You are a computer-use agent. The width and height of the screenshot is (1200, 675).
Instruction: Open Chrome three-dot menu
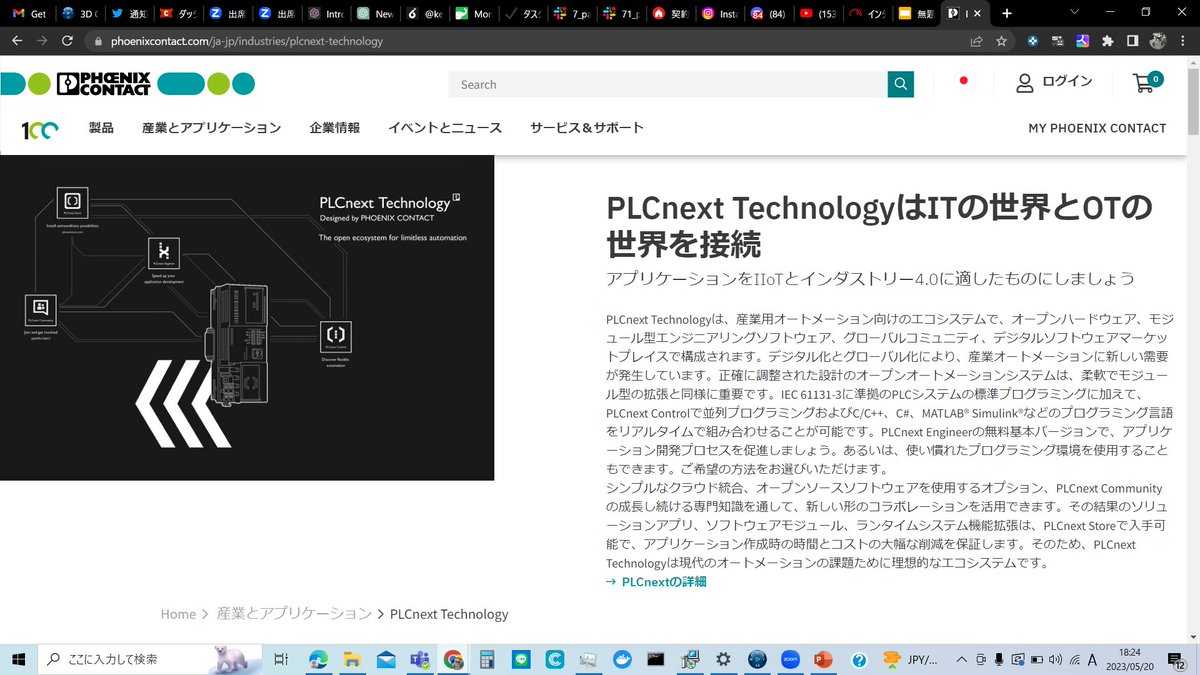tap(1184, 41)
